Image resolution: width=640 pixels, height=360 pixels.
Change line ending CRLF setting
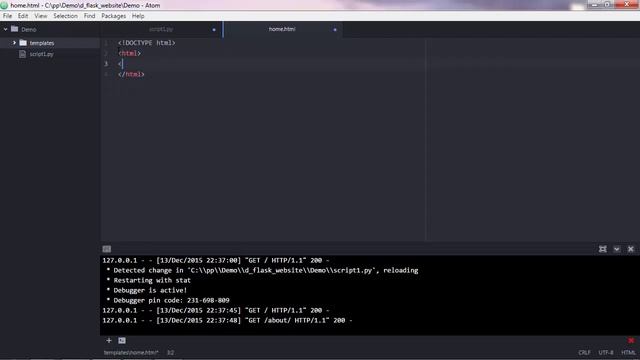pos(584,353)
